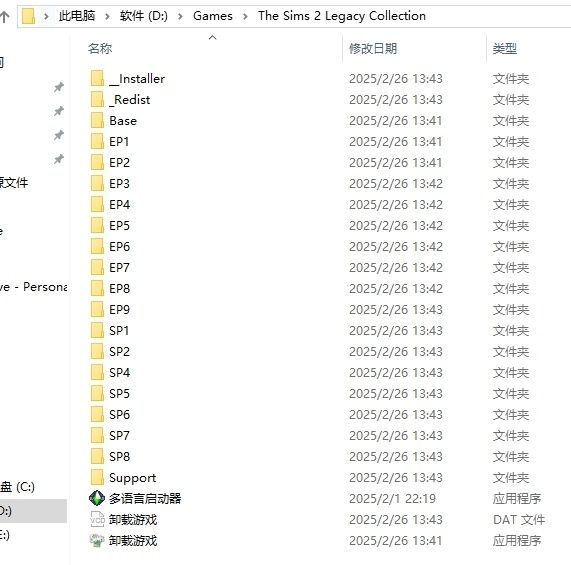571x565 pixels.
Task: Navigate to 软件 (D:) breadcrumb
Action: [x=144, y=16]
